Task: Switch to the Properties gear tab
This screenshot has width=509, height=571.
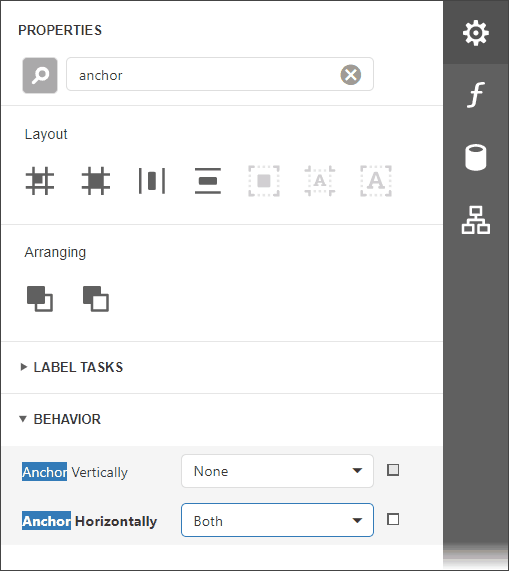Action: pos(476,33)
